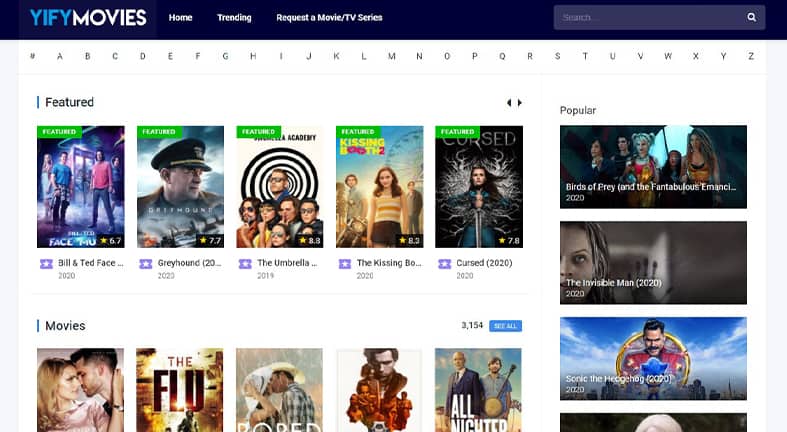Screen dimensions: 787x432
Task: Click the YIFY Movies logo
Action: tap(88, 18)
